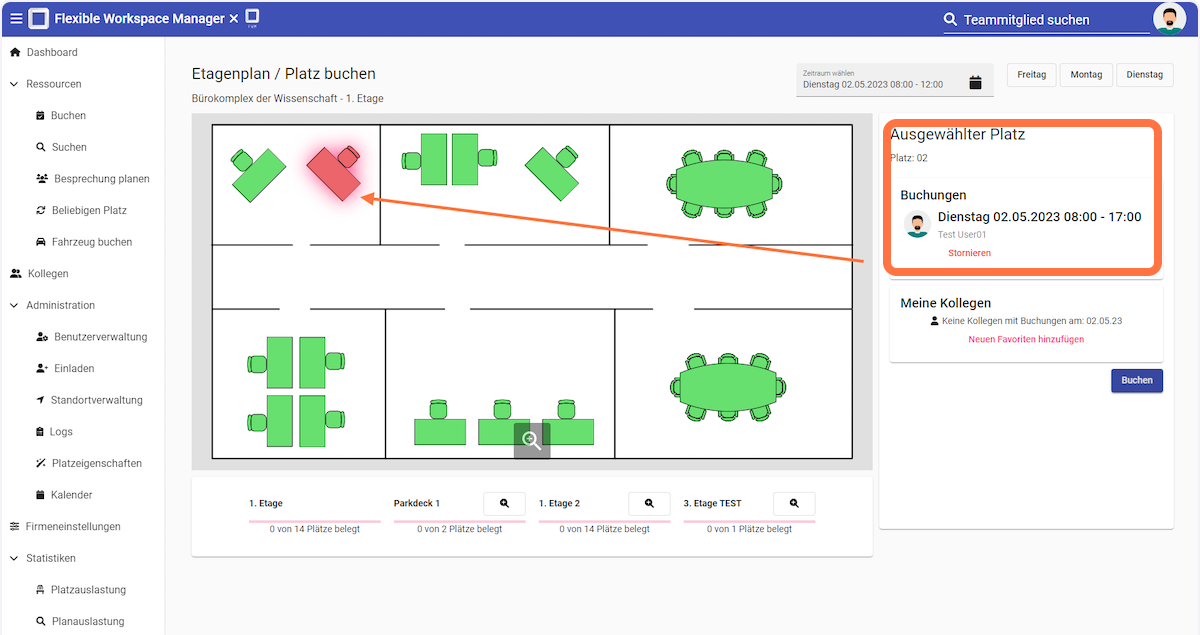1200x635 pixels.
Task: Select the red occupied desk 02
Action: point(333,174)
